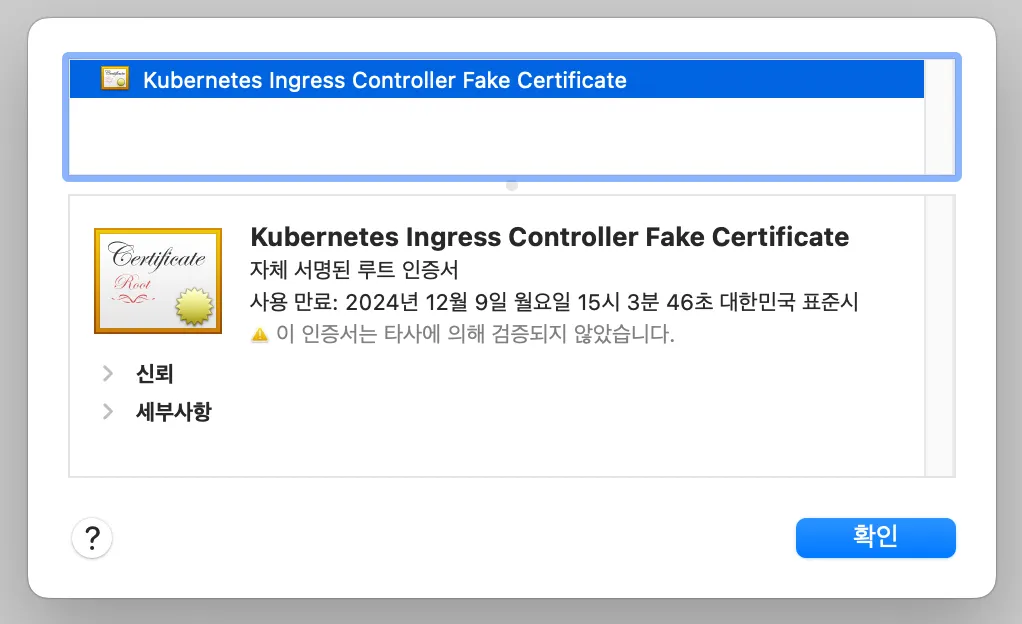Click the 신뢰 section label
1022x624 pixels.
[155, 374]
